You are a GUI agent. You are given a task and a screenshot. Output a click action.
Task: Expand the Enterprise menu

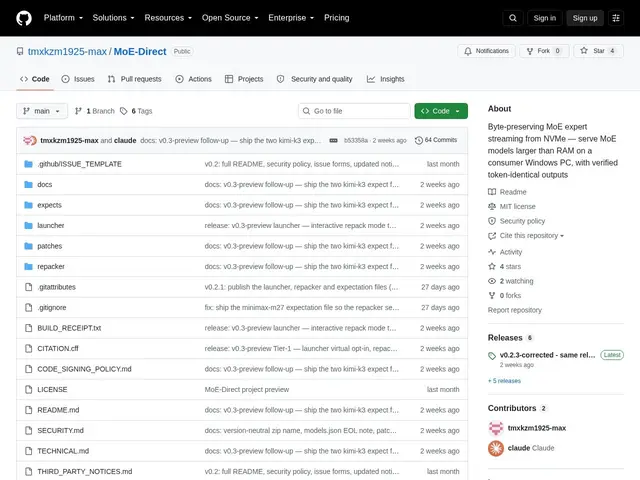[x=291, y=18]
